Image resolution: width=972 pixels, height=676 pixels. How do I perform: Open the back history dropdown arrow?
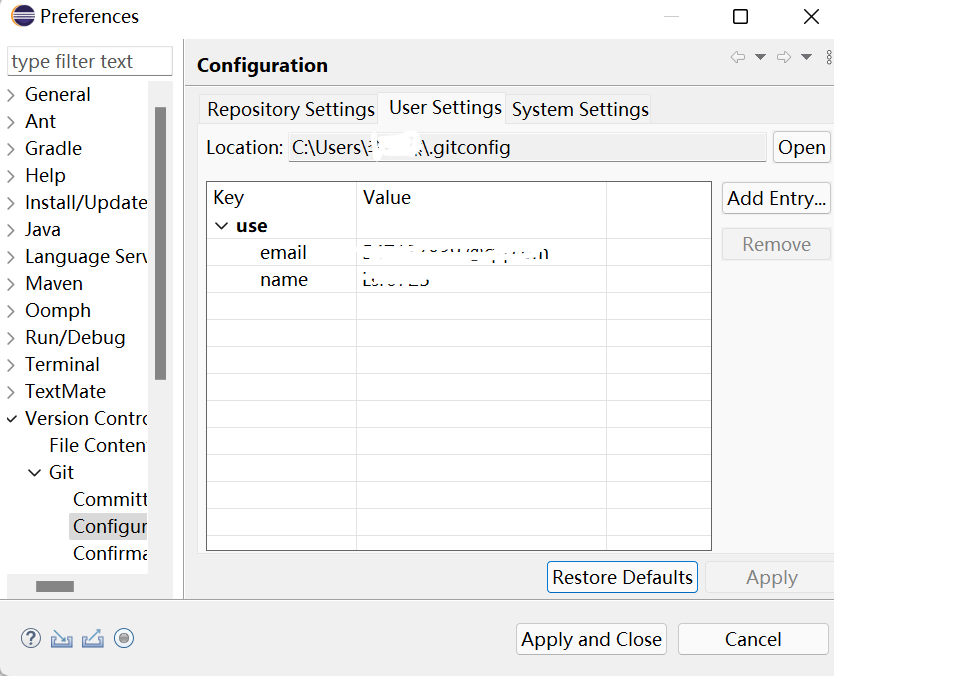pyautogui.click(x=760, y=57)
